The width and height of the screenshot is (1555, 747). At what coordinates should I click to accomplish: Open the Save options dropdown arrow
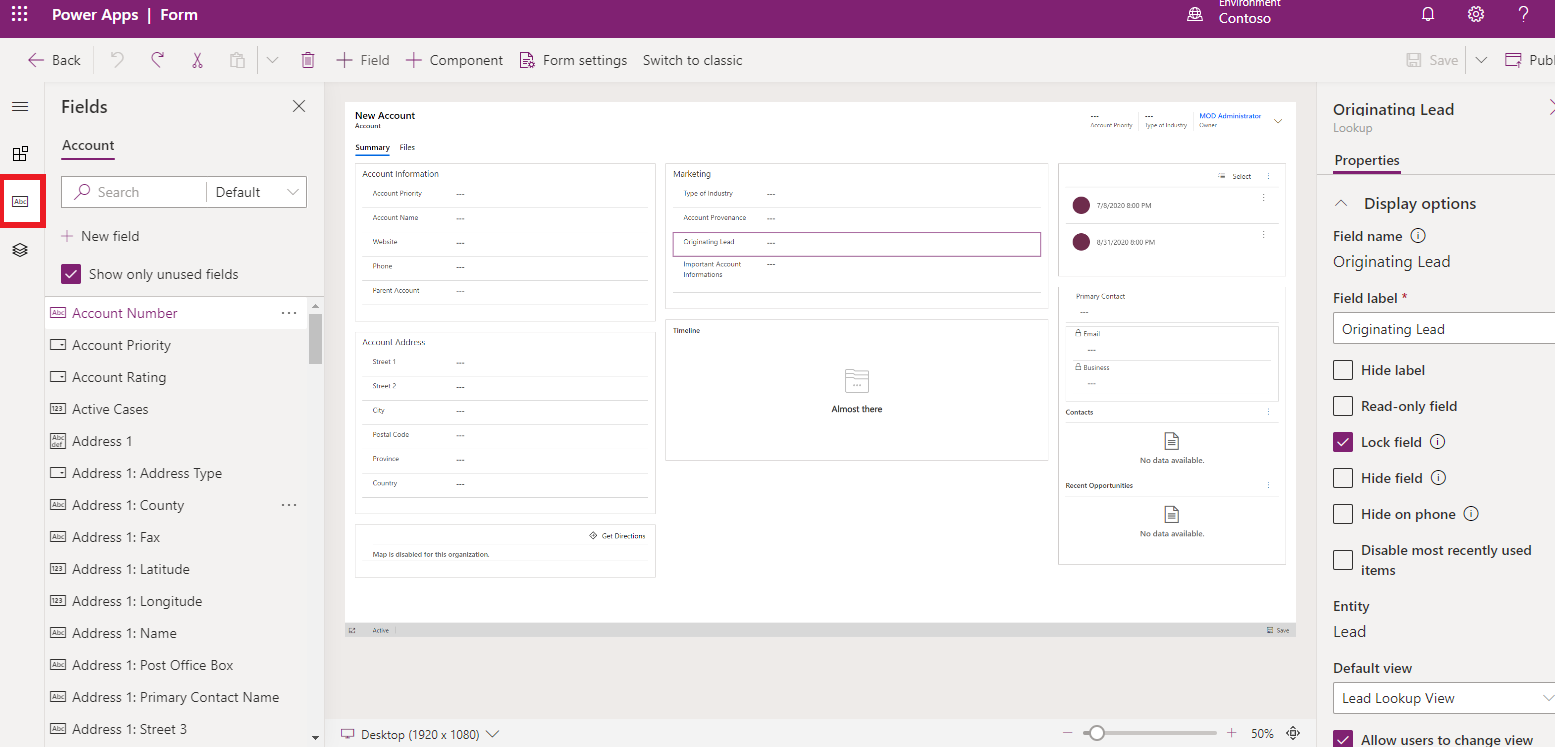1481,60
